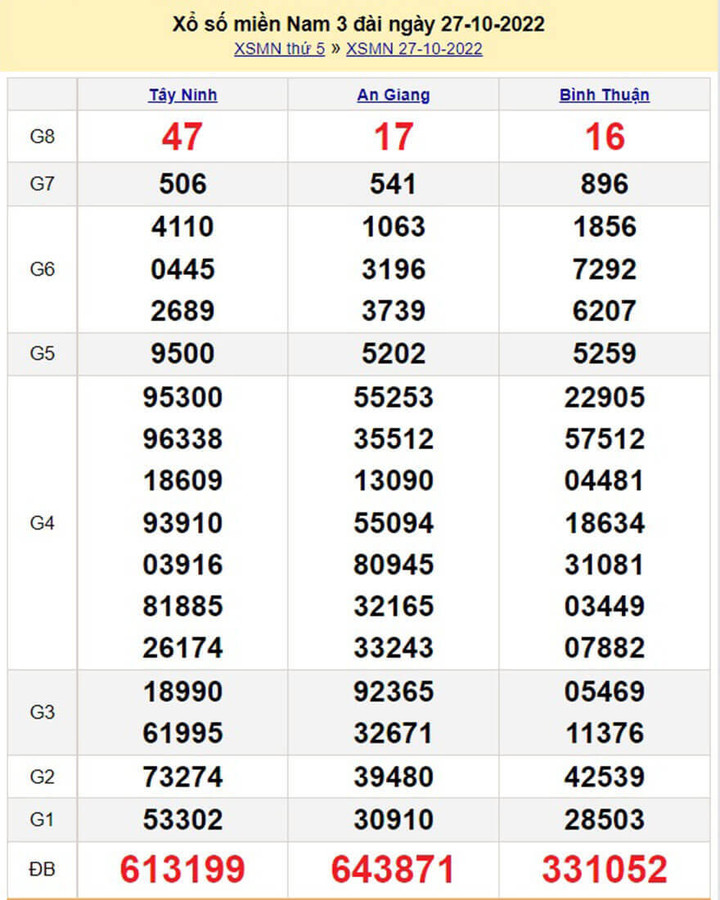The image size is (720, 900).
Task: Open the XSMN thứ 5 link
Action: click(279, 49)
